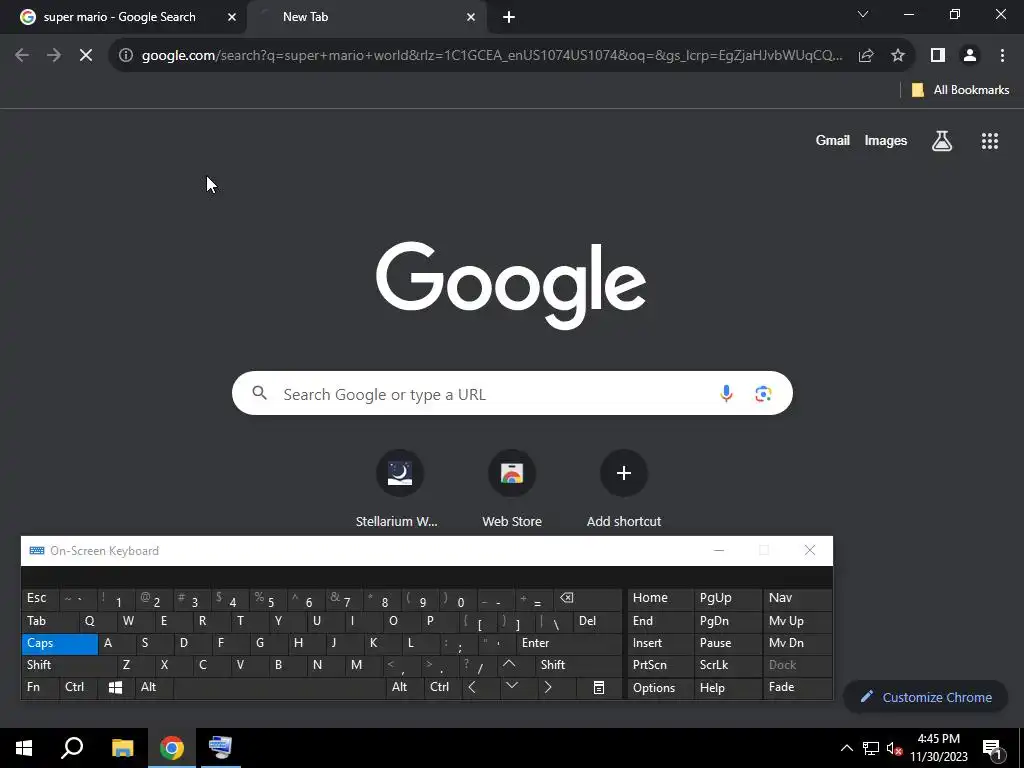This screenshot has width=1024, height=768.
Task: Open Windows Start menu
Action: (24, 748)
